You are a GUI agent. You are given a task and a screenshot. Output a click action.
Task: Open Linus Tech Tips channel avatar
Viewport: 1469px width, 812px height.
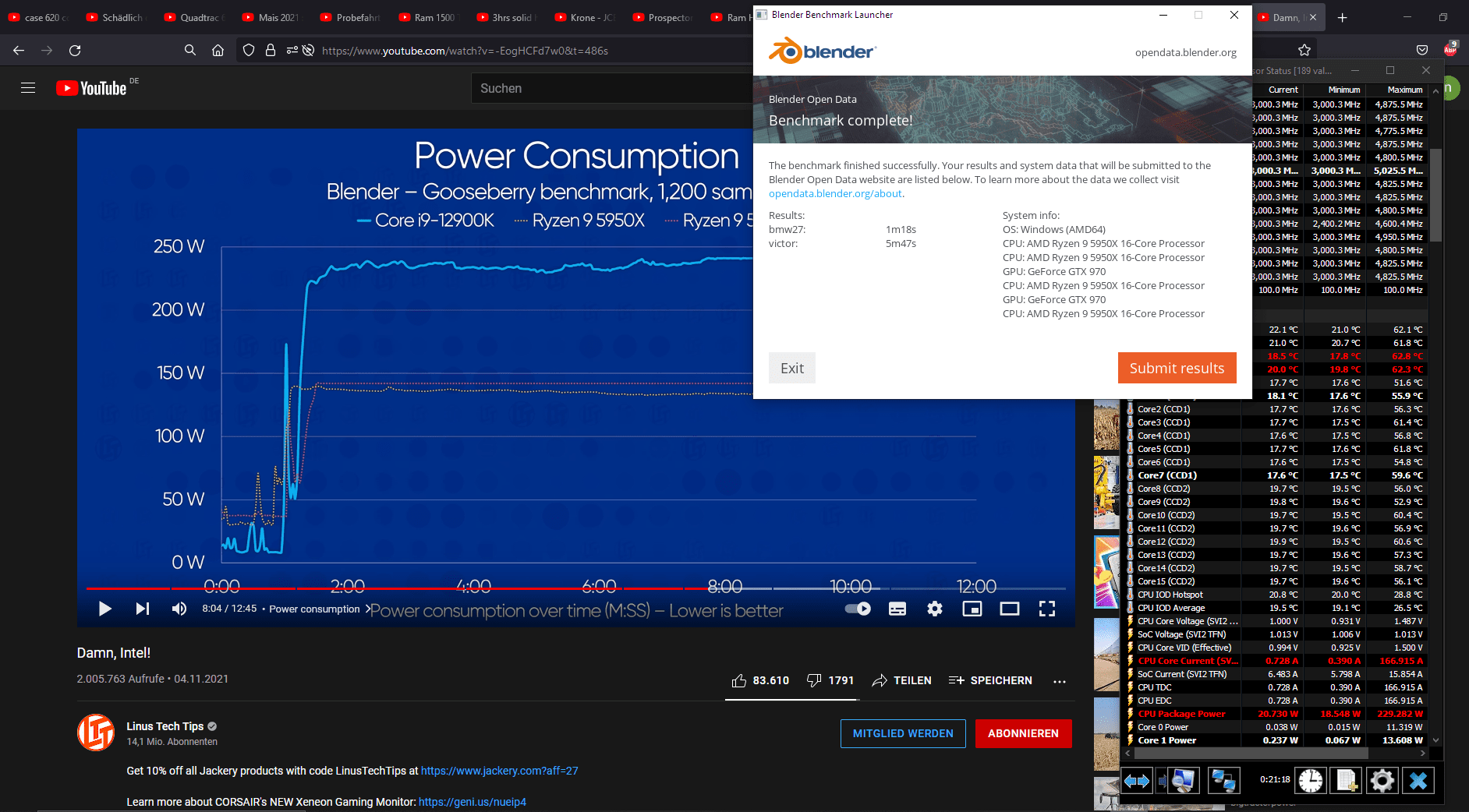pos(96,733)
